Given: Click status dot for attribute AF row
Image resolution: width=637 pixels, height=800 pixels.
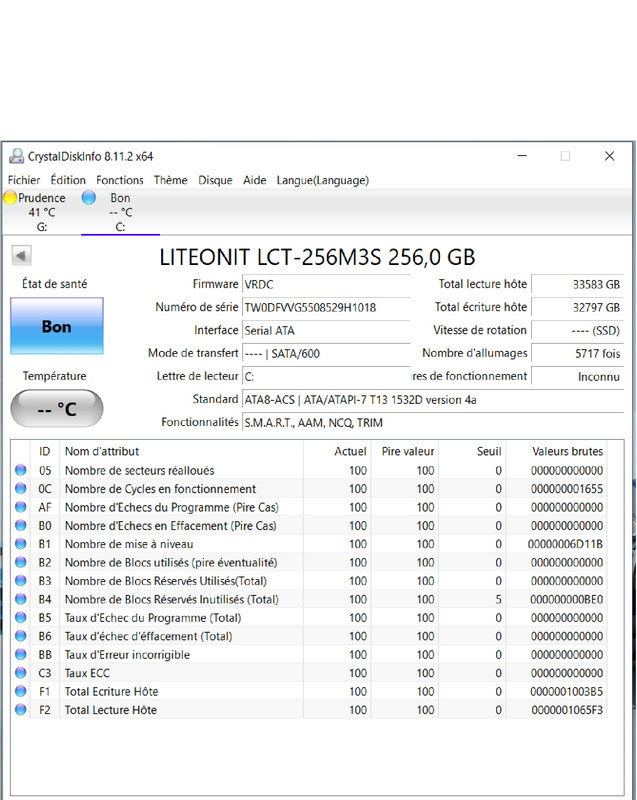Looking at the screenshot, I should (20, 507).
